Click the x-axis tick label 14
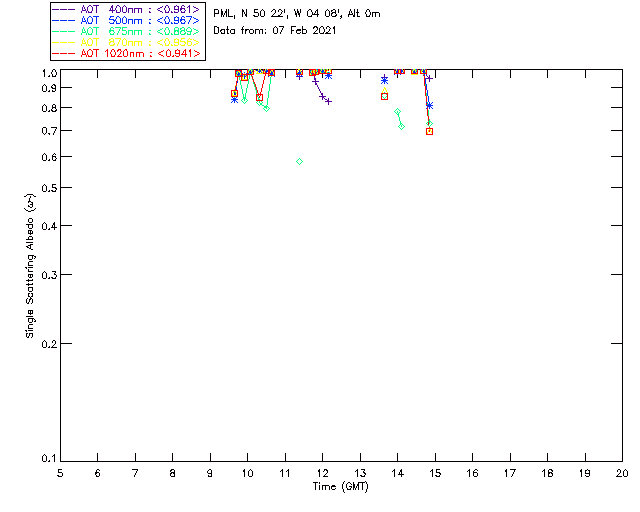The image size is (640, 512). pyautogui.click(x=398, y=473)
